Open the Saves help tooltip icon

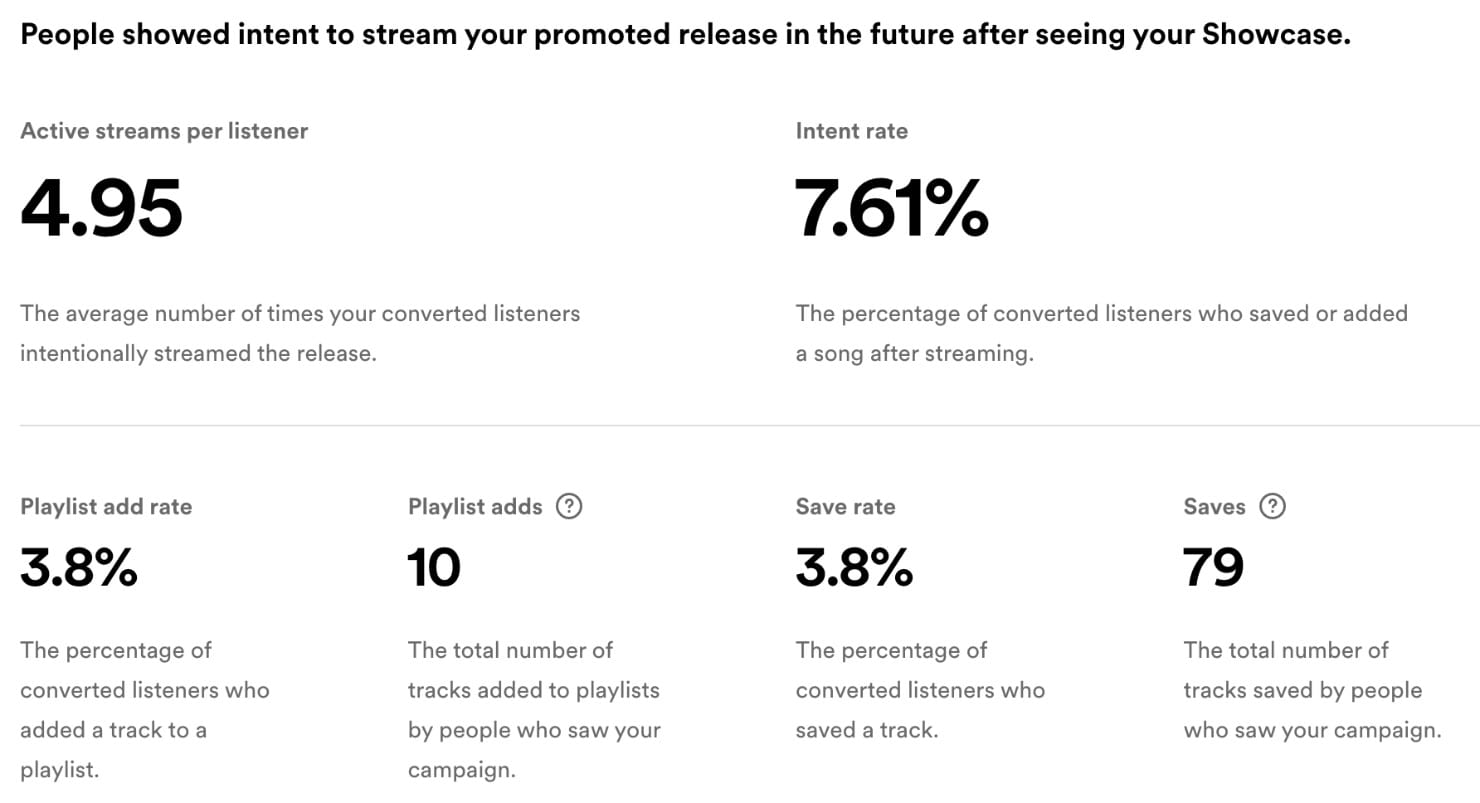click(1274, 507)
